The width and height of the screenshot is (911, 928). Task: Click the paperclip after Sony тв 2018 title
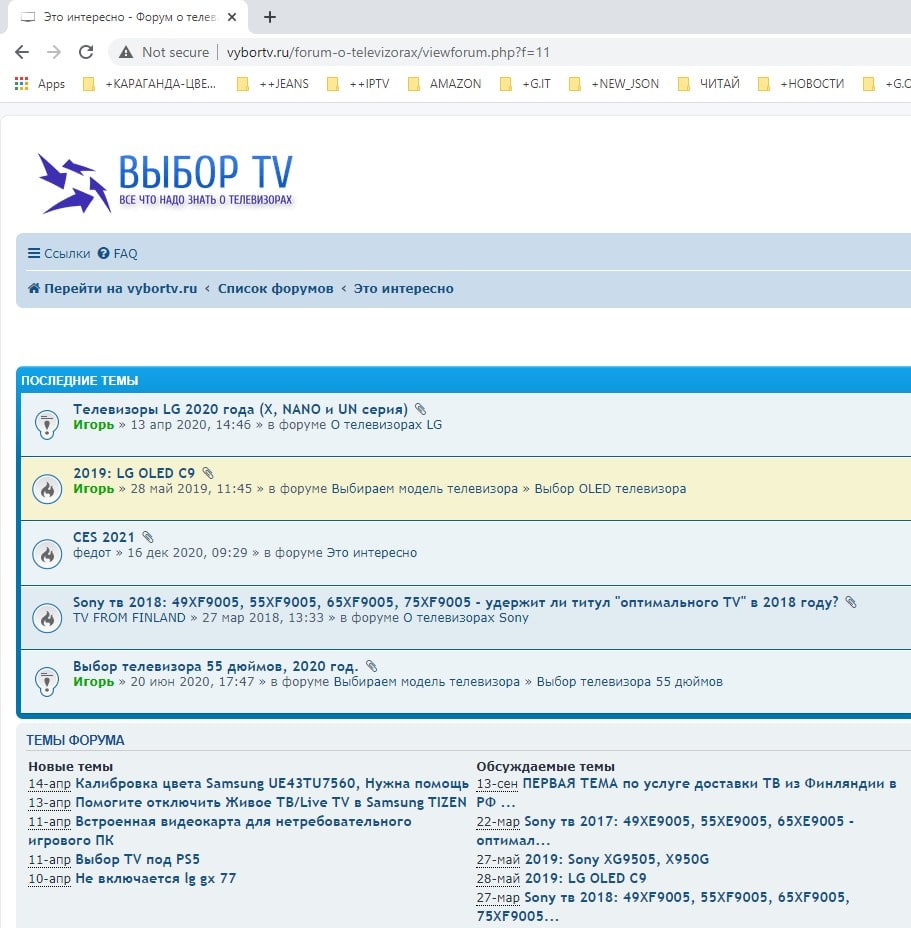click(x=851, y=602)
